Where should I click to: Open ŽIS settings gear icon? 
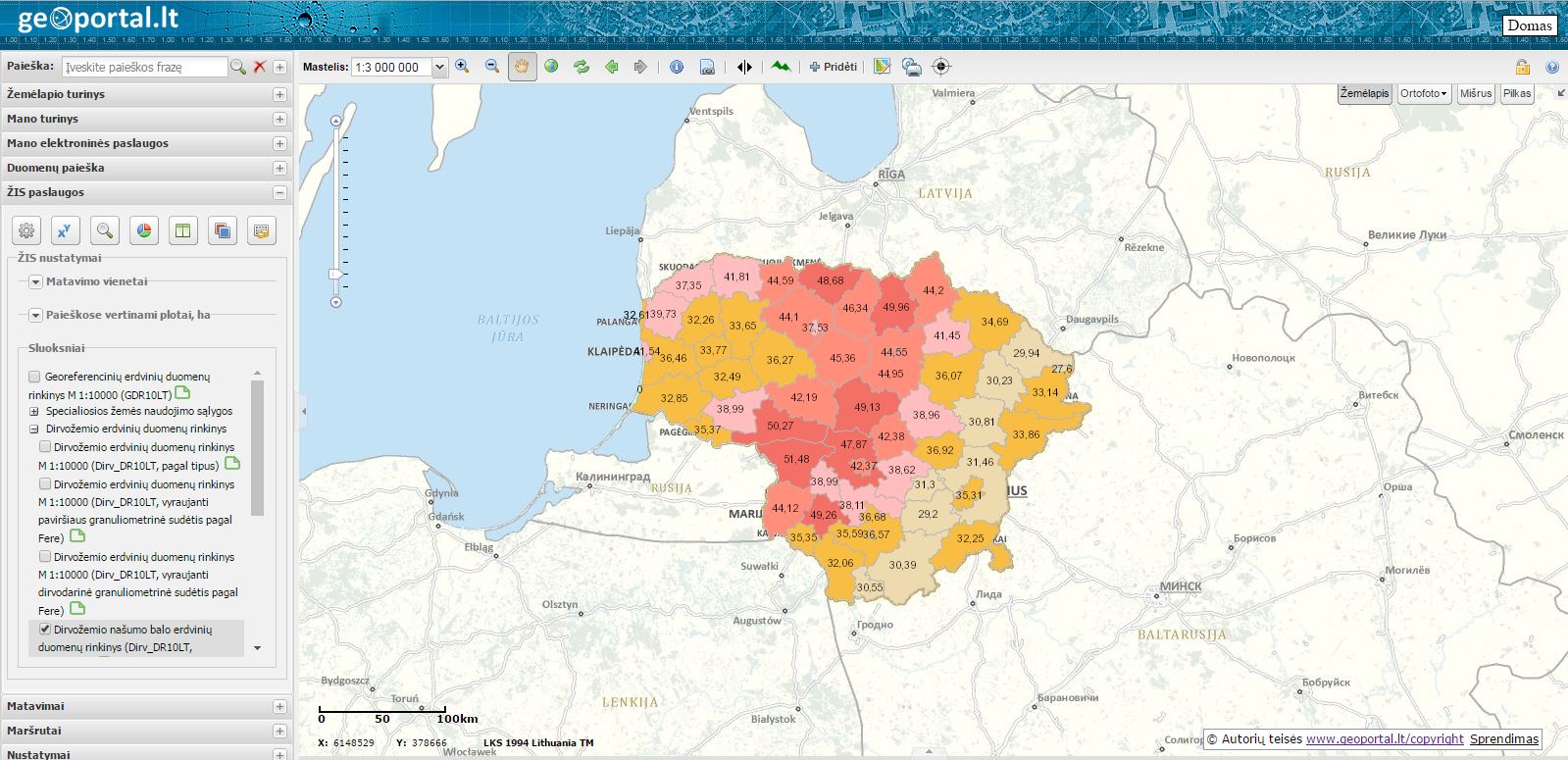click(x=26, y=230)
